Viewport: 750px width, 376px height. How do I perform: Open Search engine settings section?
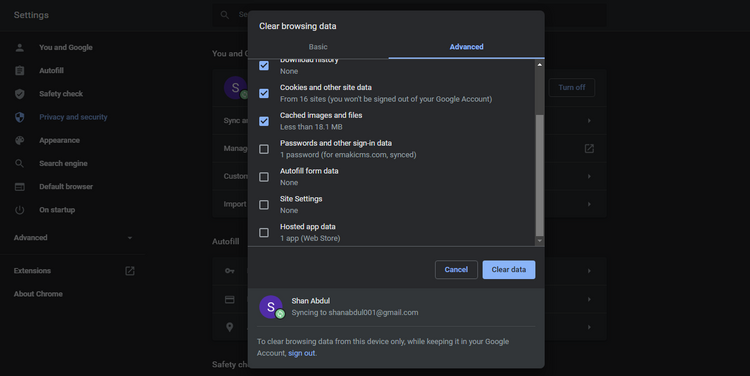[63, 164]
